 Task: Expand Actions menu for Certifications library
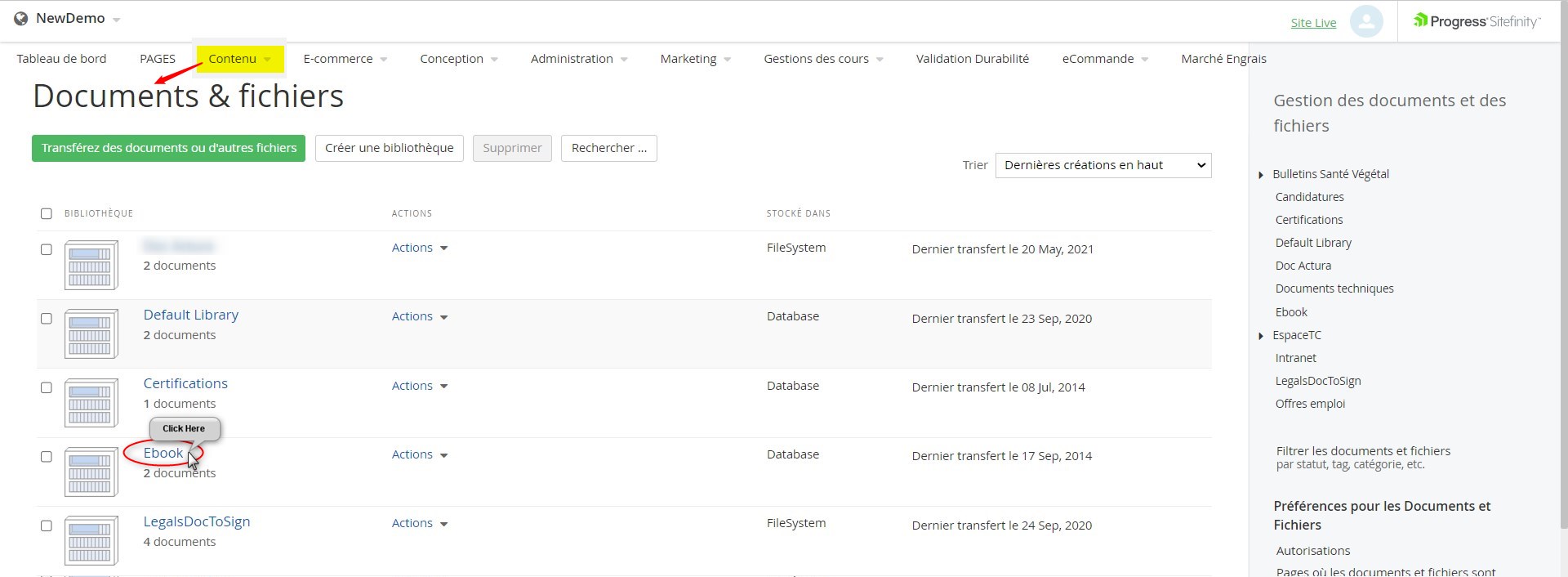pyautogui.click(x=420, y=386)
